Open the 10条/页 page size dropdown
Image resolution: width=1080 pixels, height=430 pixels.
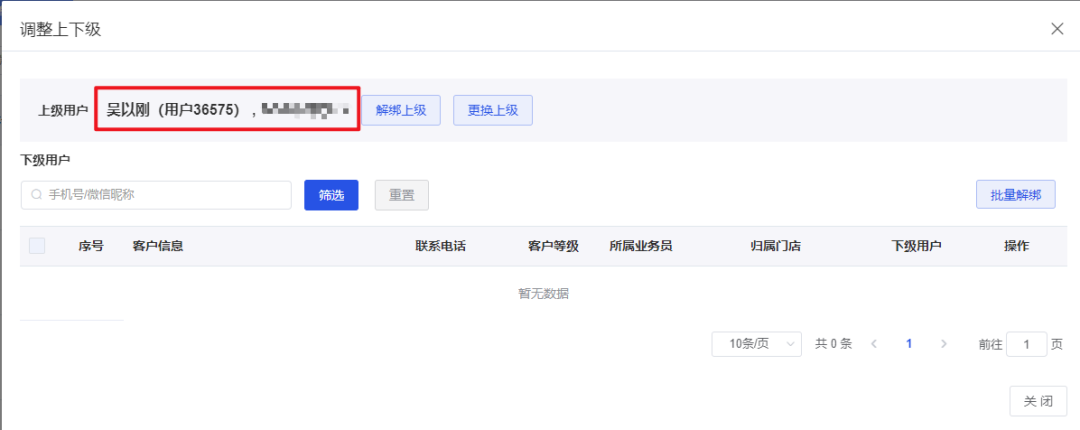pyautogui.click(x=756, y=344)
